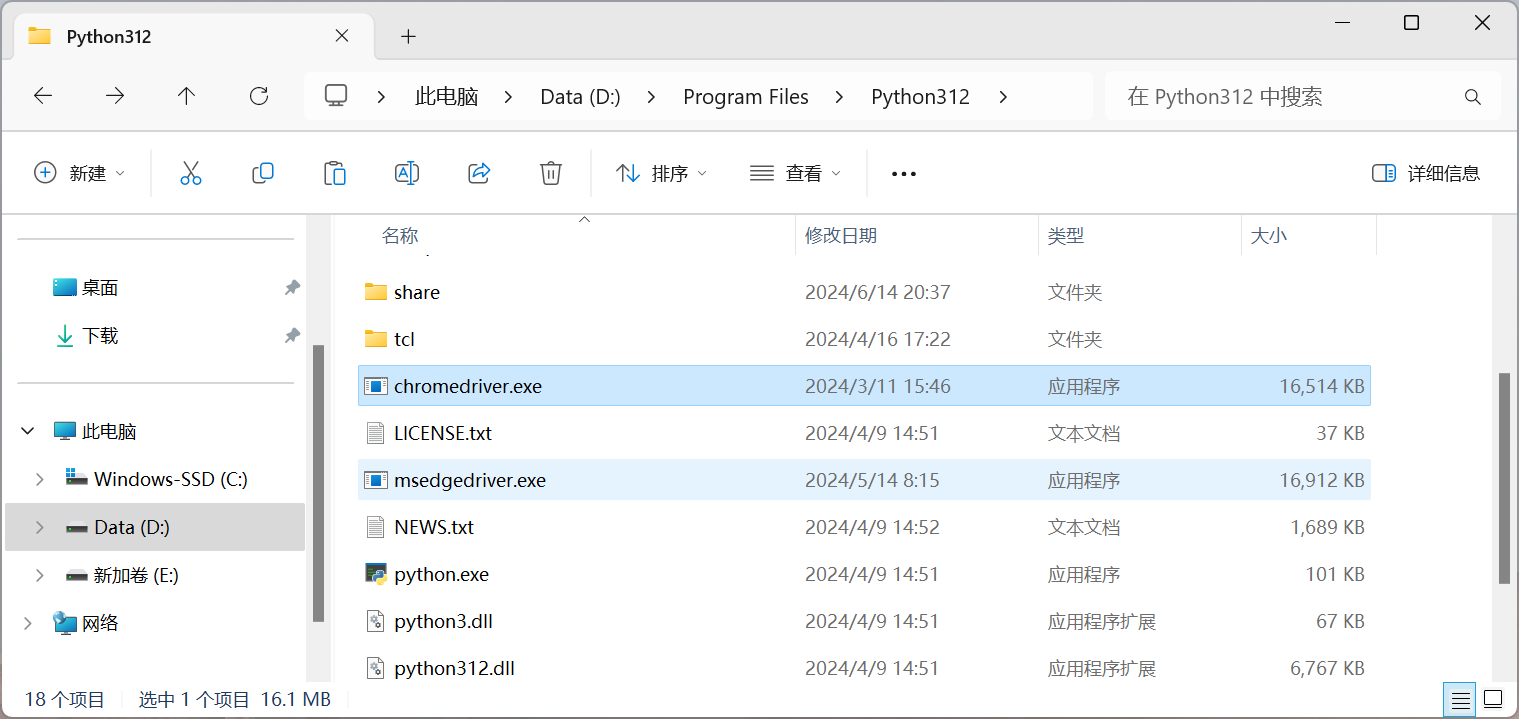This screenshot has width=1519, height=719.
Task: Select the NEWS.txt file name
Action: point(434,527)
